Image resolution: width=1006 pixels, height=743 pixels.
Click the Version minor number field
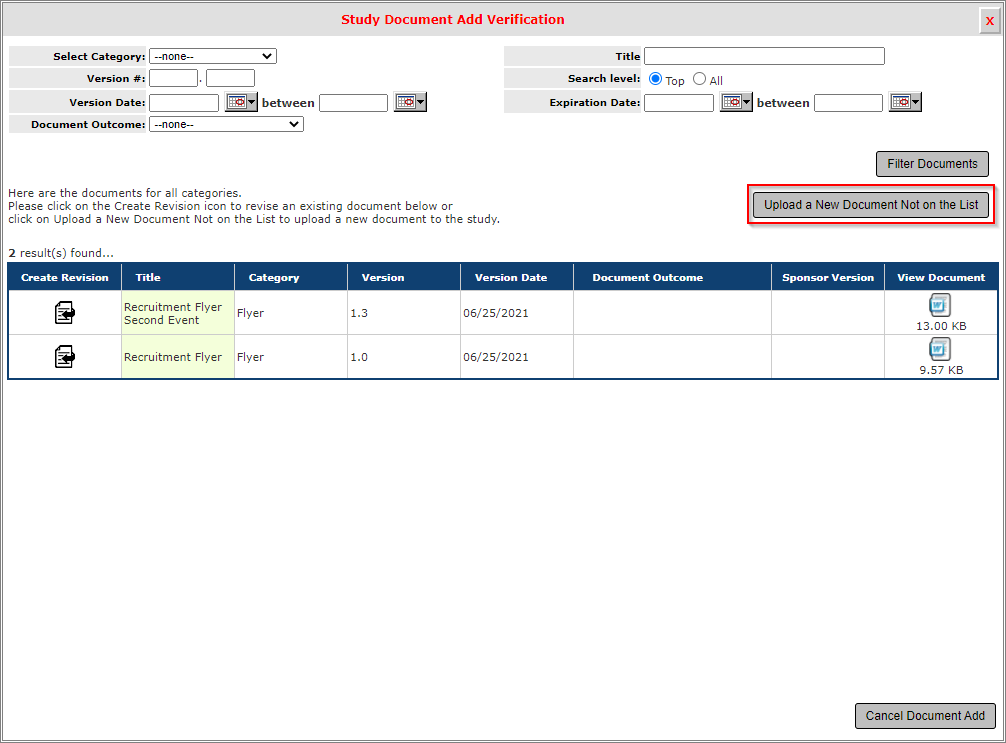pyautogui.click(x=230, y=78)
